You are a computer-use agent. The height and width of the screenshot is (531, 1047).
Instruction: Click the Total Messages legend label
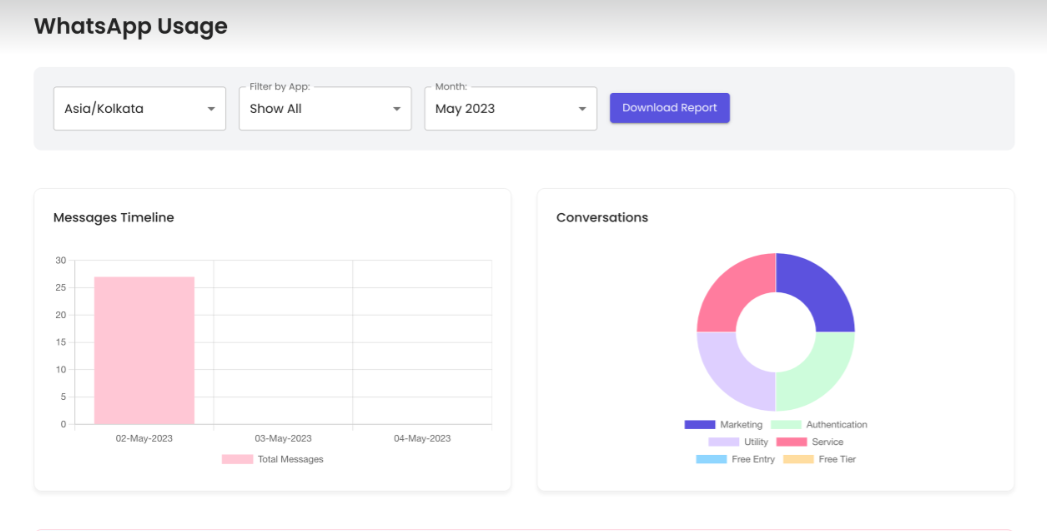[290, 460]
